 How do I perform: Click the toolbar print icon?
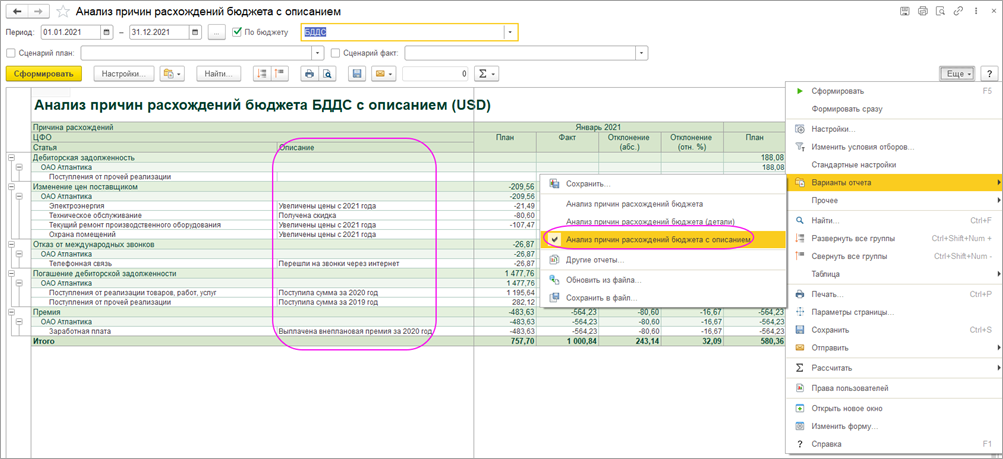[x=309, y=74]
